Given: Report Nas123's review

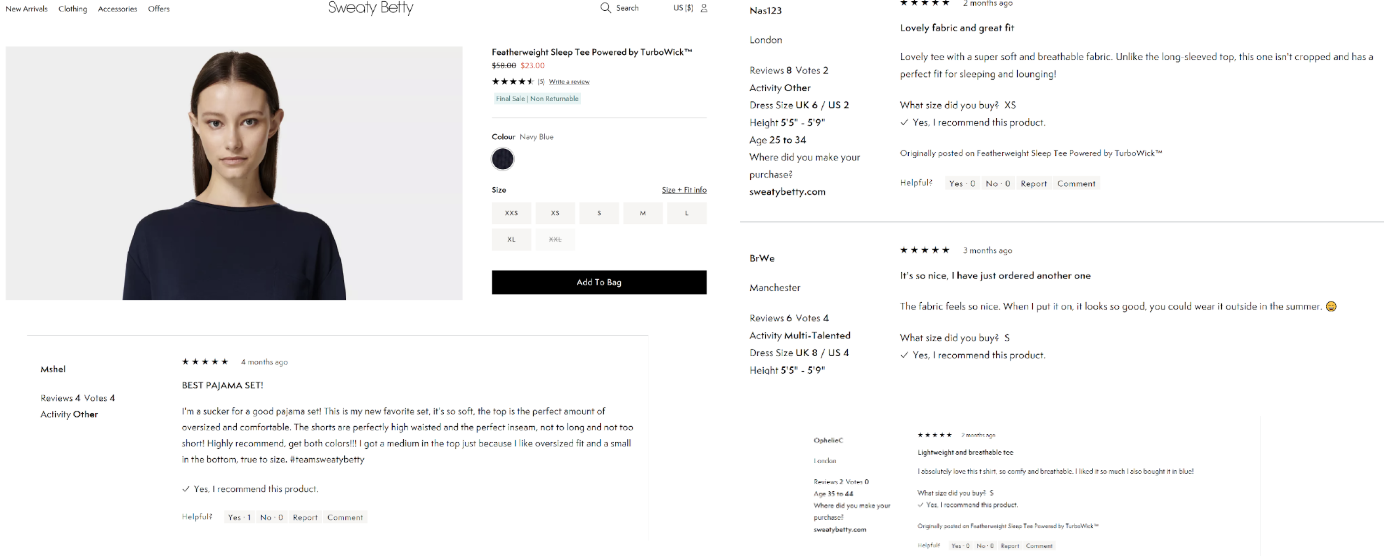Looking at the screenshot, I should (1034, 183).
